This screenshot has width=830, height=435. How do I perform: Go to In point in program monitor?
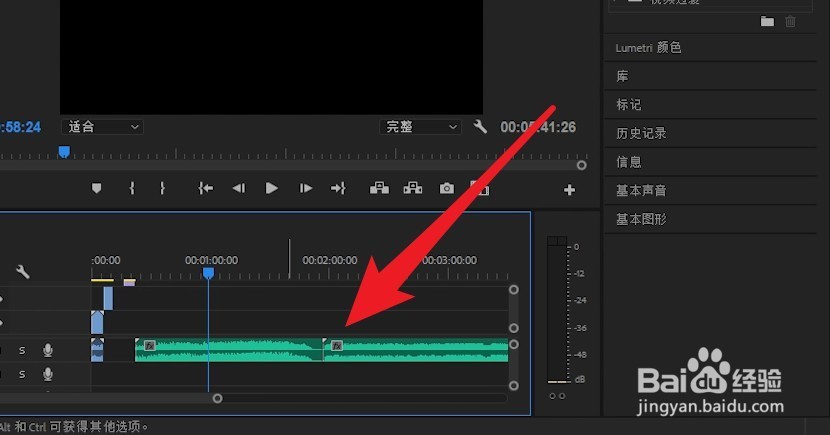(205, 188)
